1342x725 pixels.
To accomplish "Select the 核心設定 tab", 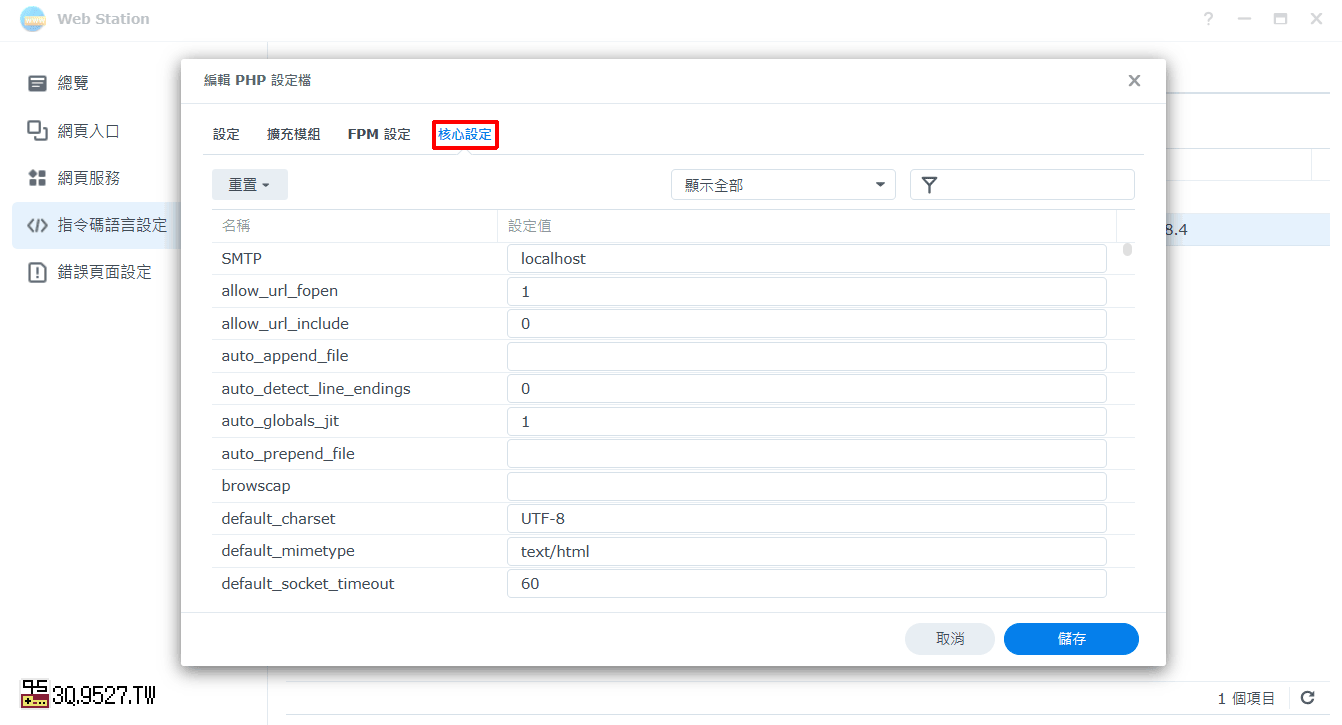I will 465,134.
